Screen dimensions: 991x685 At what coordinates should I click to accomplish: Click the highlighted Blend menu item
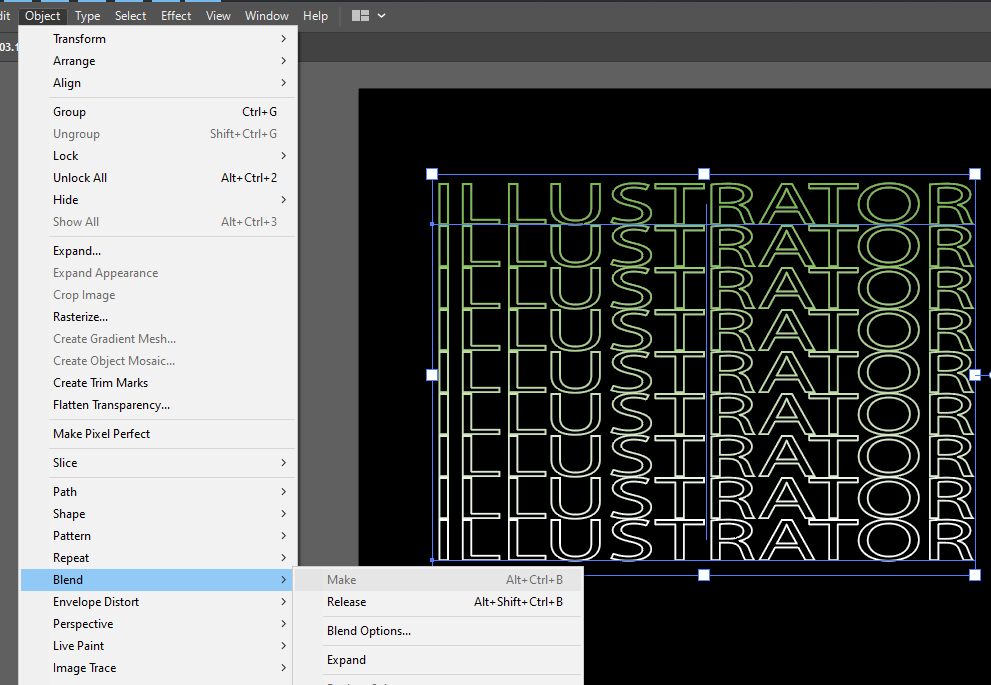[157, 580]
